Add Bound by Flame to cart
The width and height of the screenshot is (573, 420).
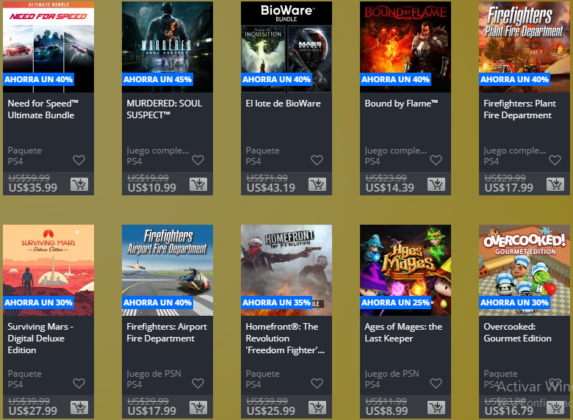pos(436,185)
